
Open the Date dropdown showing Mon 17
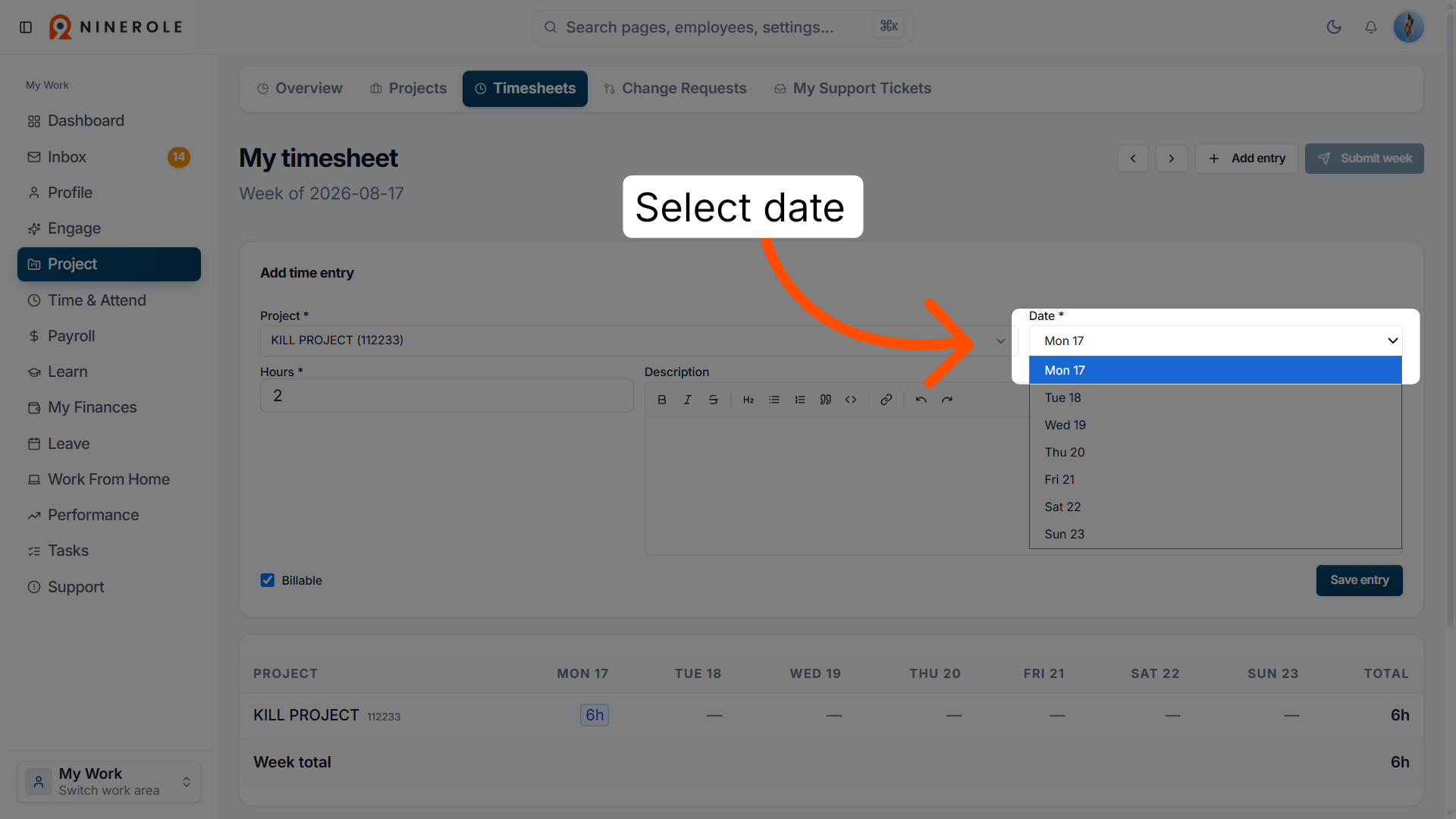tap(1216, 341)
